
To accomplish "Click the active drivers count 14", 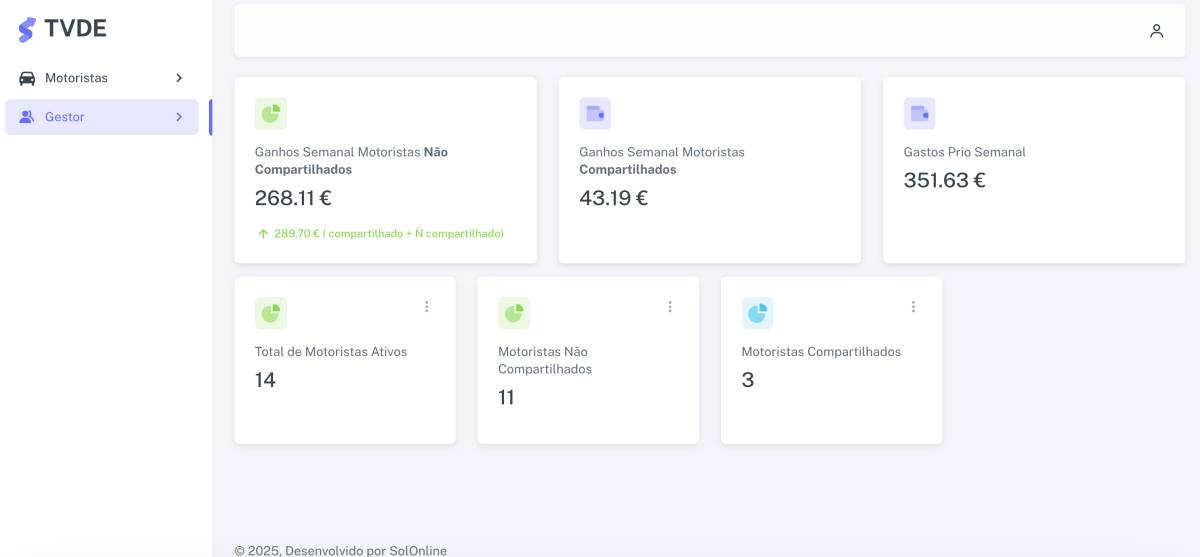I will click(265, 380).
